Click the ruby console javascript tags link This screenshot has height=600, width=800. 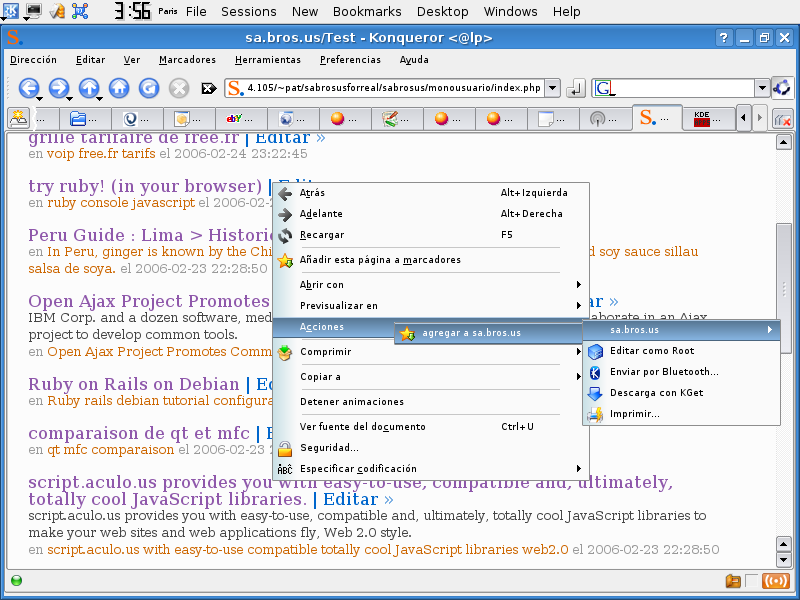point(121,203)
